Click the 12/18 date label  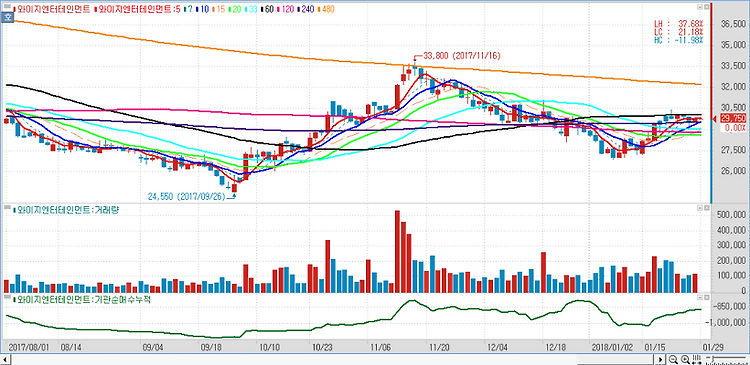tap(555, 346)
